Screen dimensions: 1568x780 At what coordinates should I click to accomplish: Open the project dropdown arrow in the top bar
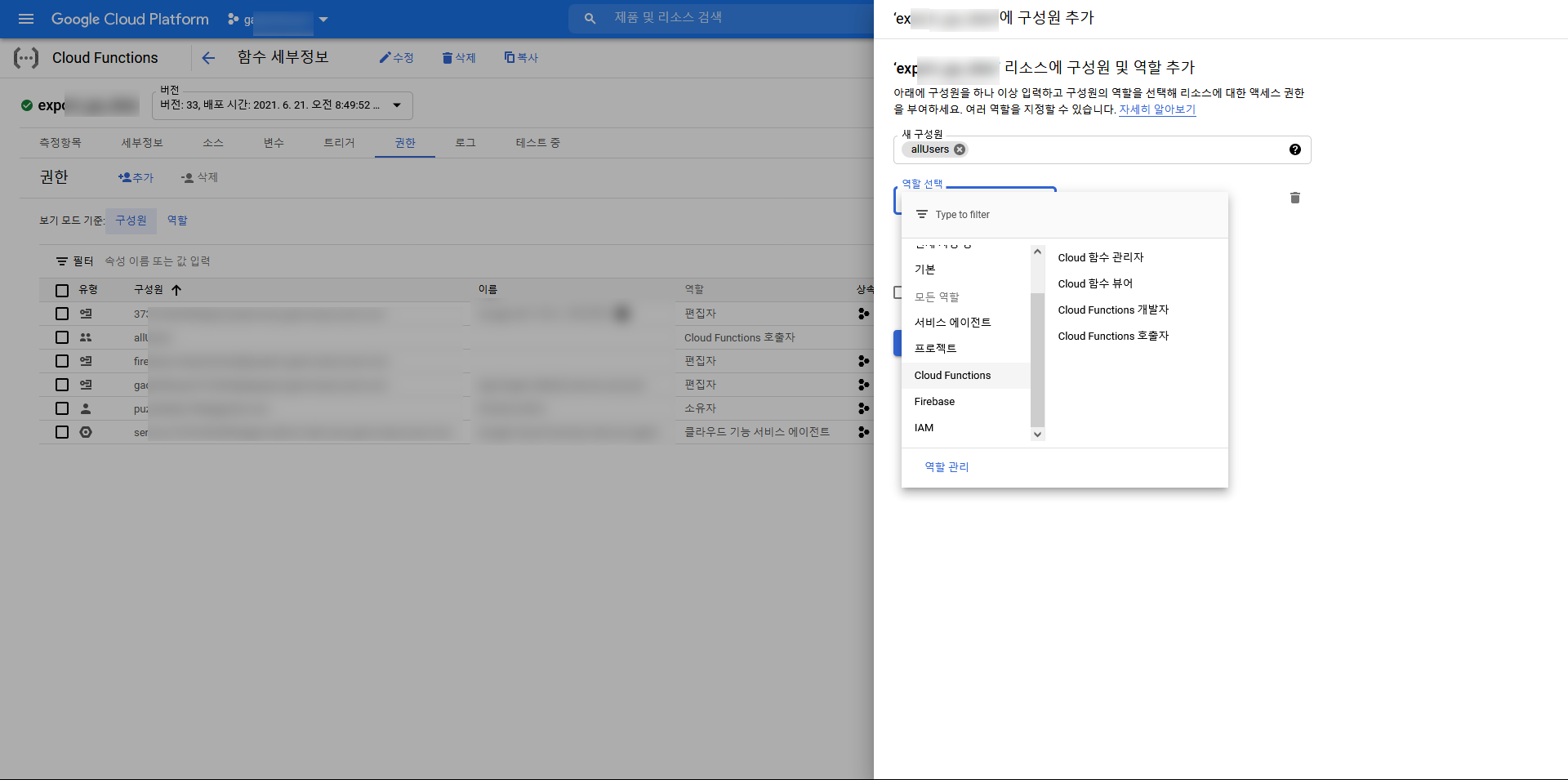click(x=323, y=19)
